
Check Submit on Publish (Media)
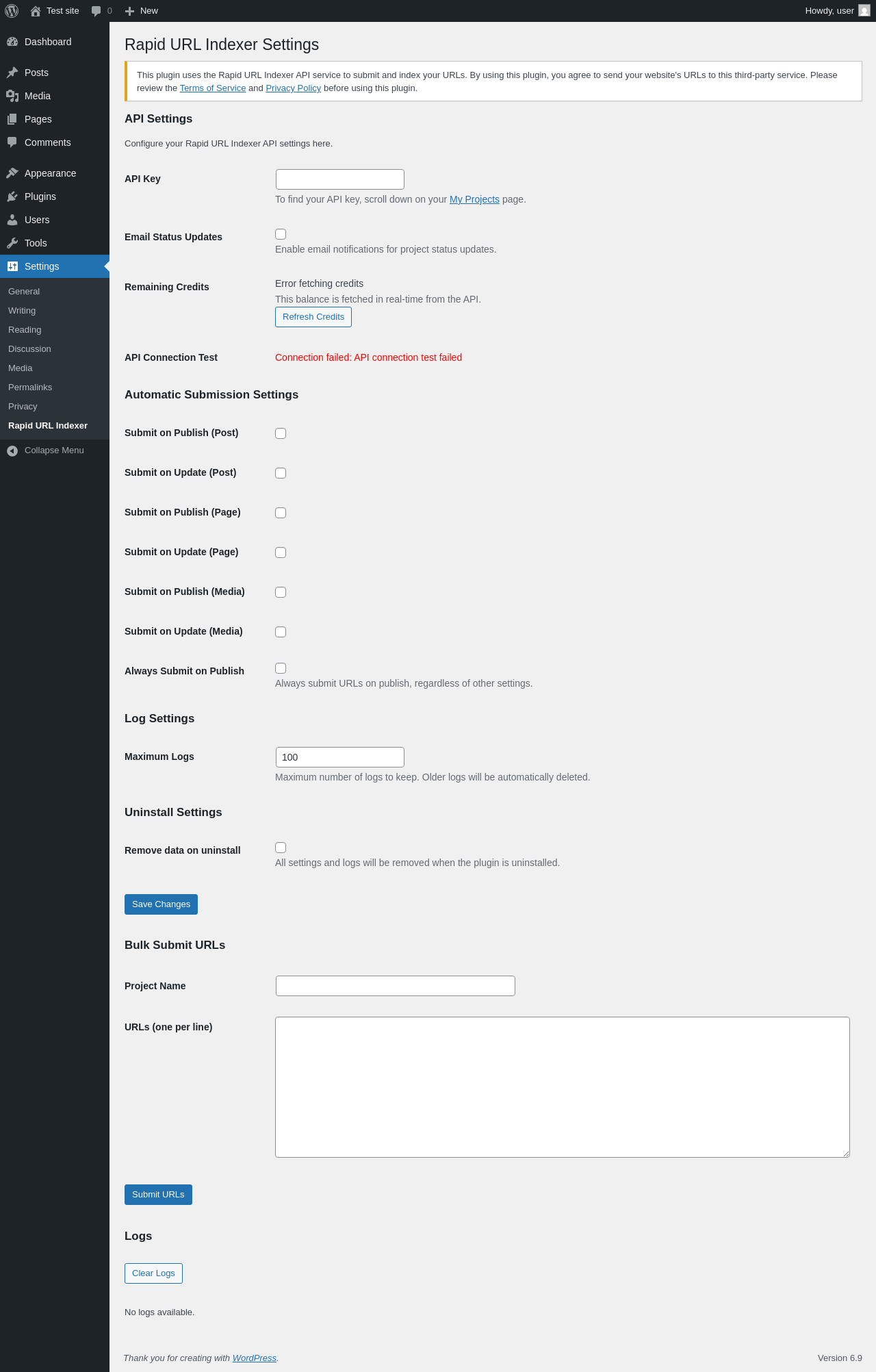281,592
